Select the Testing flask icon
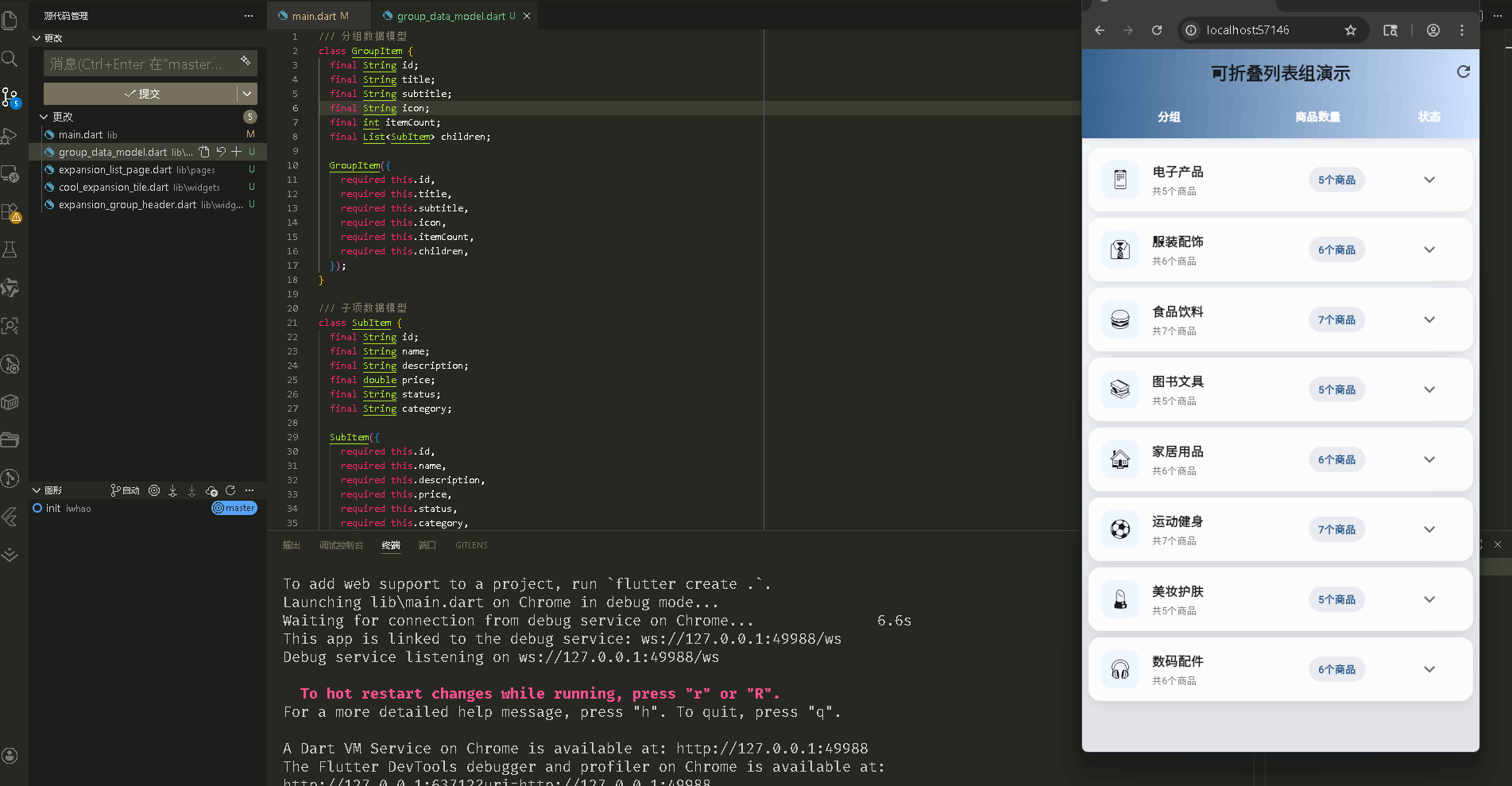Viewport: 1512px width, 786px height. tap(10, 250)
